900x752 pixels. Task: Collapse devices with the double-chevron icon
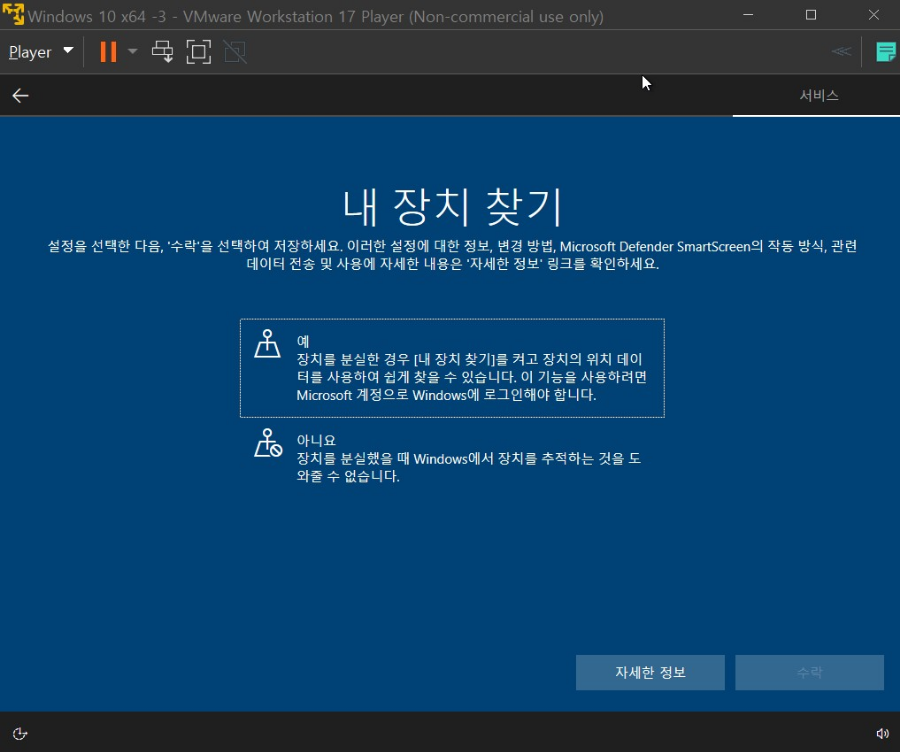[x=841, y=52]
